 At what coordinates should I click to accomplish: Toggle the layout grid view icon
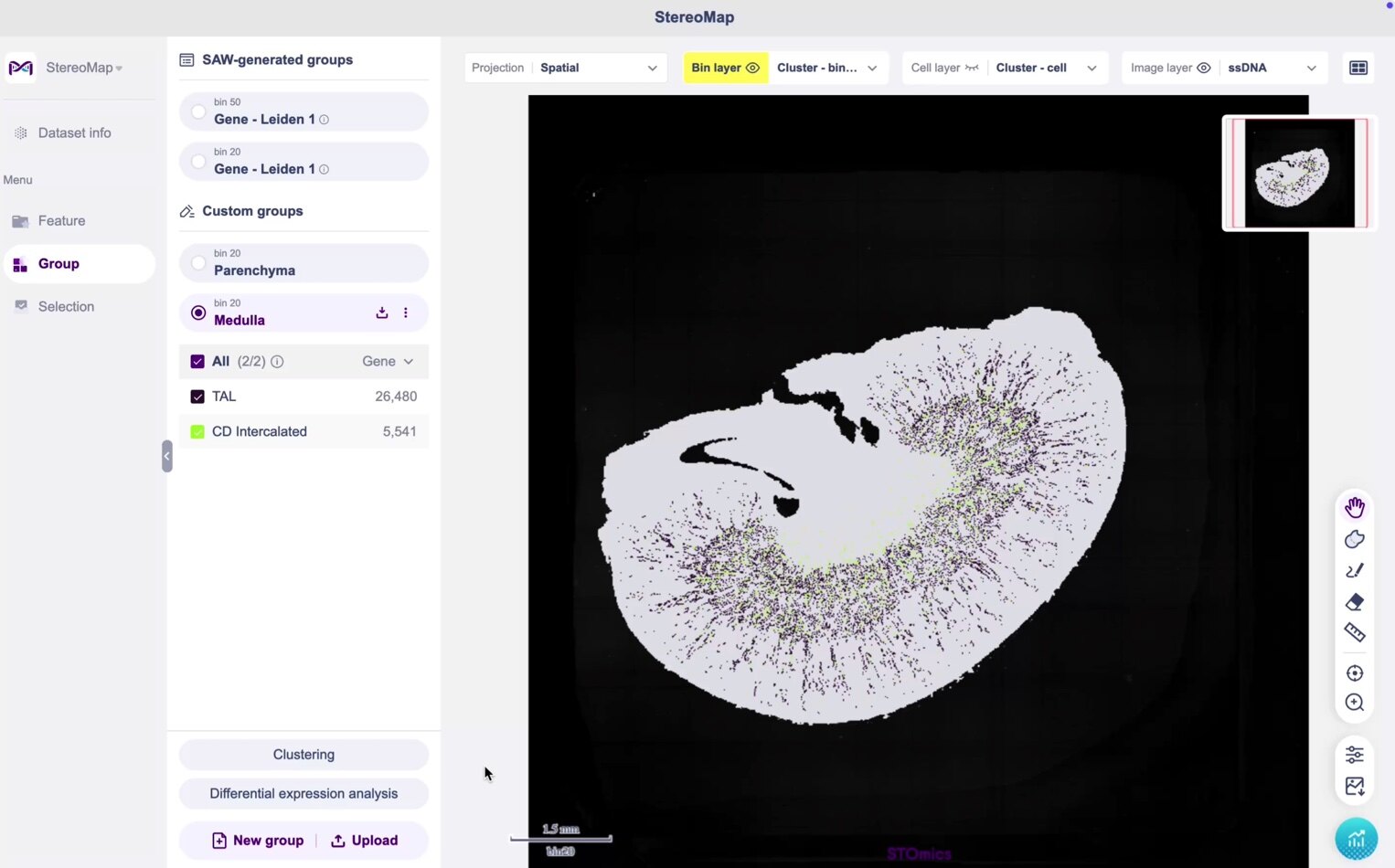pyautogui.click(x=1358, y=68)
